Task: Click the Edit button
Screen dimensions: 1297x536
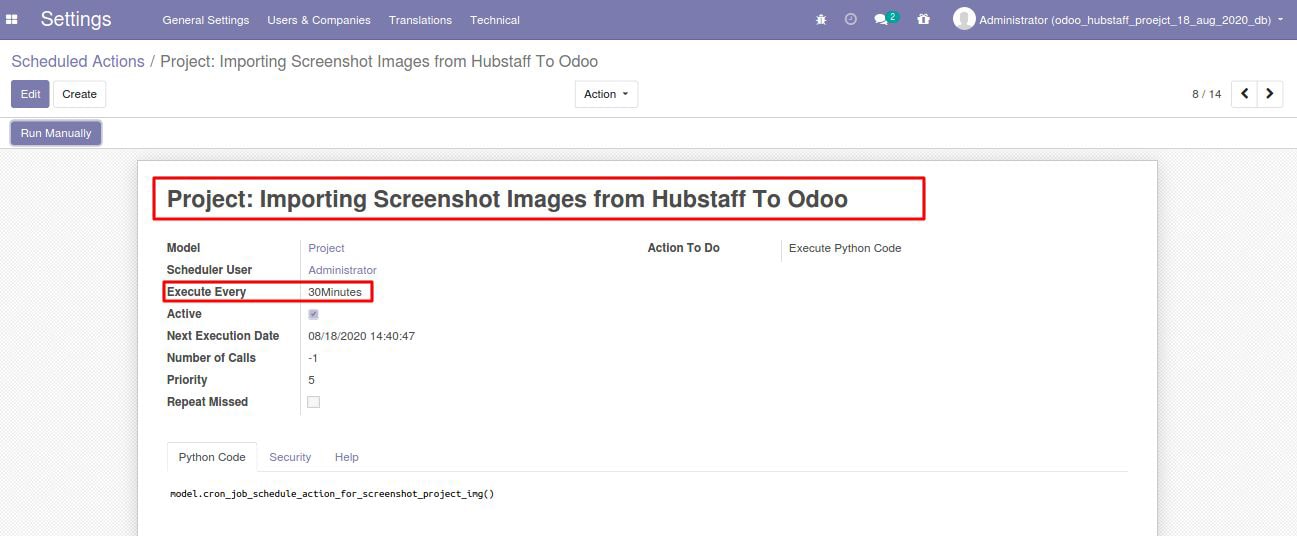Action: point(30,94)
